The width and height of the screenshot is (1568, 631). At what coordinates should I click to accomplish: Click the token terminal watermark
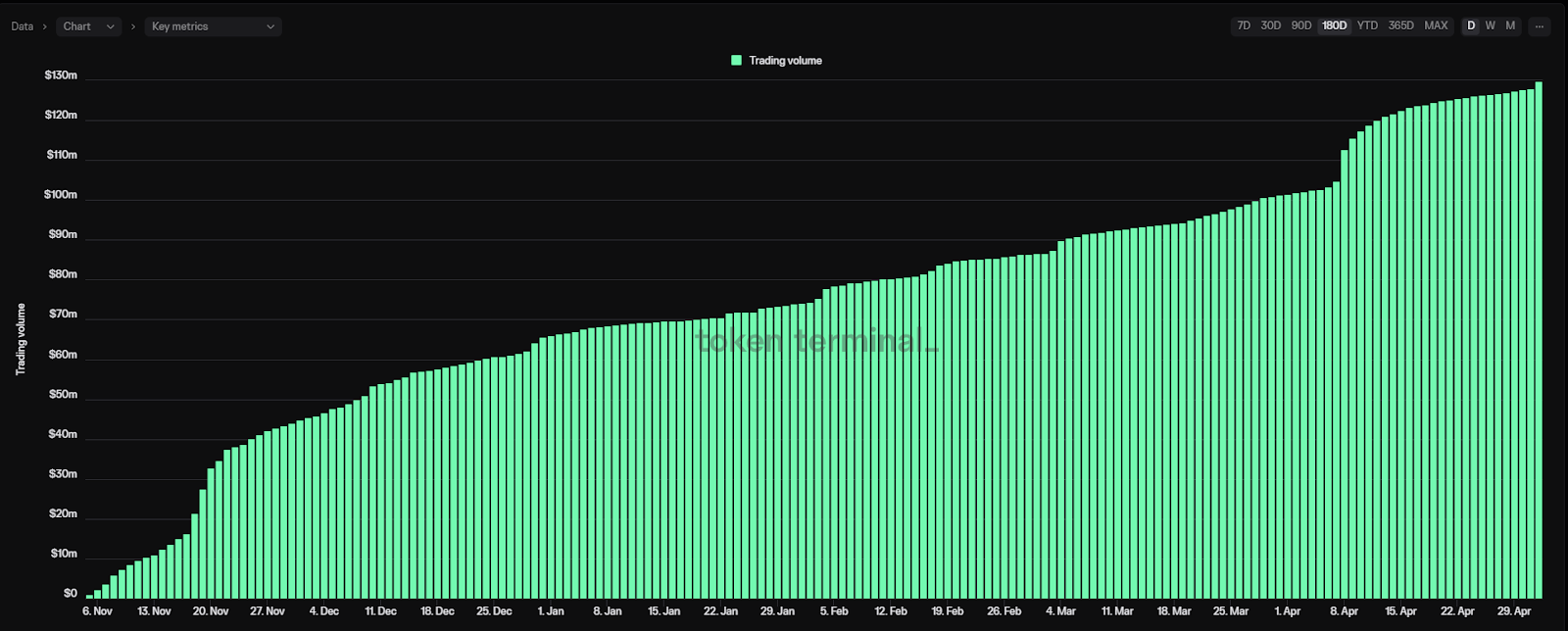tap(816, 341)
